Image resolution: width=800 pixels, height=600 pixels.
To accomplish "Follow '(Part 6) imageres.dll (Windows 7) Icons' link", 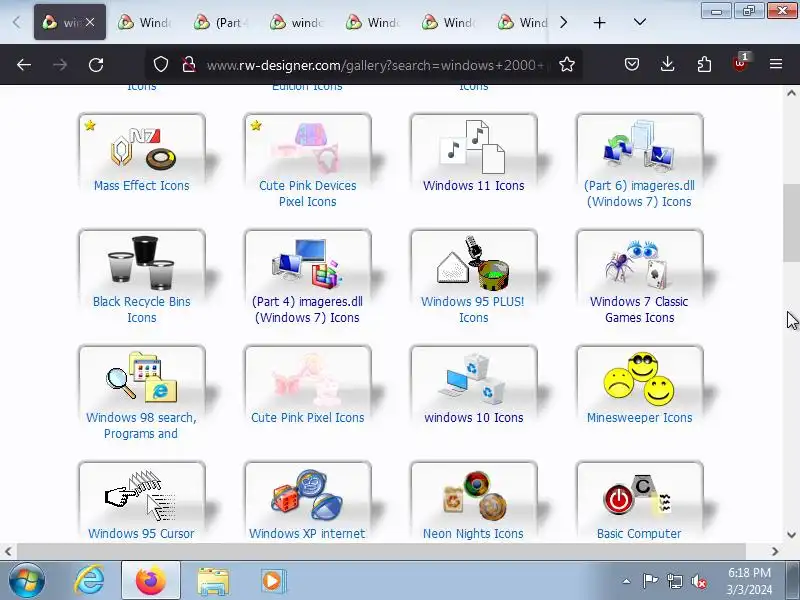I will (x=639, y=193).
